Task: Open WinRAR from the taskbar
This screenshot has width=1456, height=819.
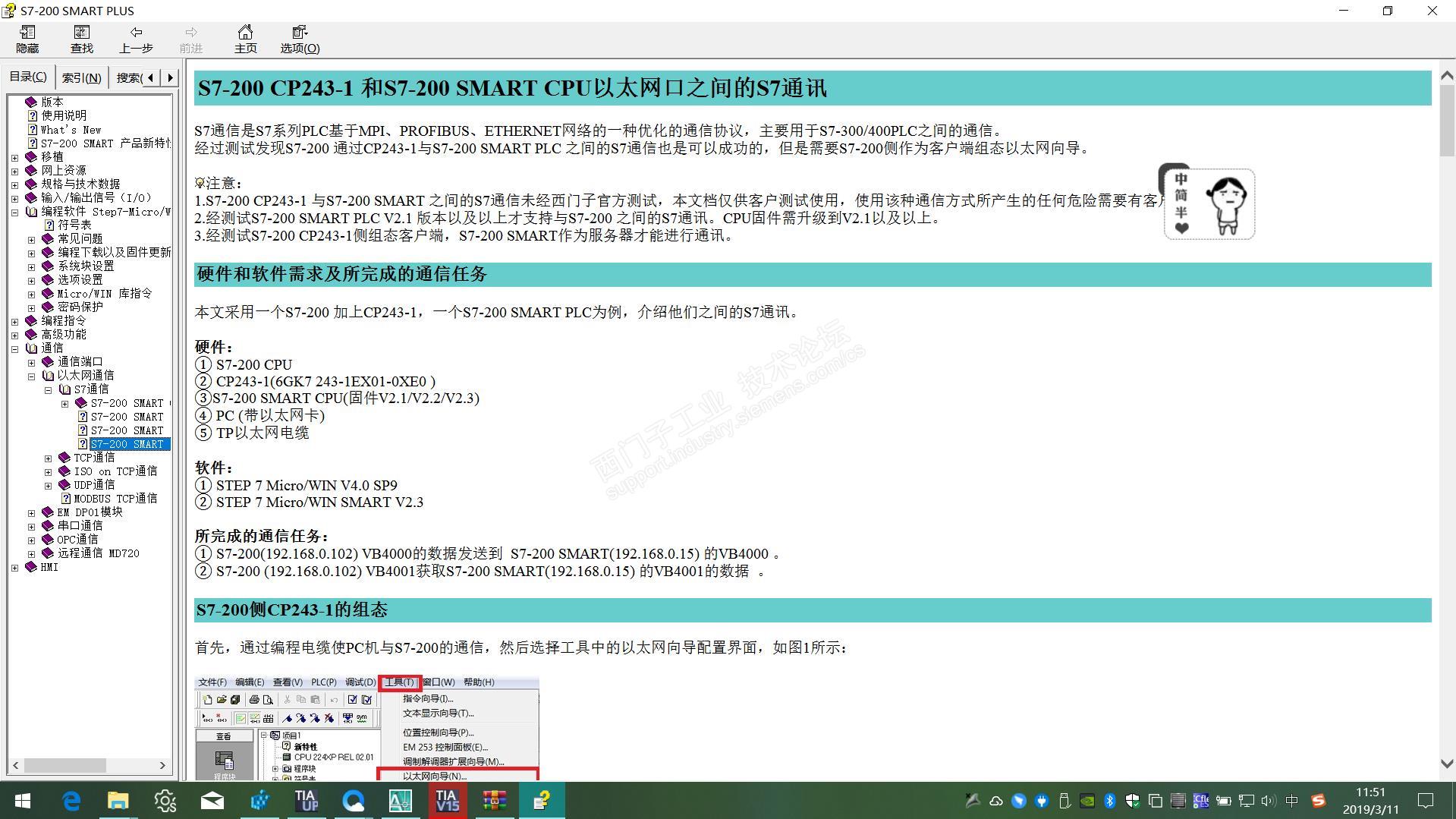Action: [494, 800]
